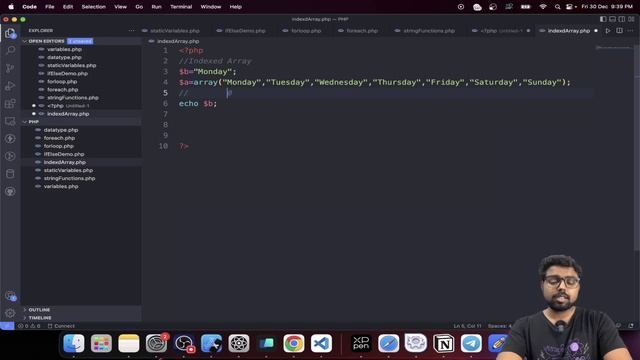Open staticVariables.php in the PHP folder

pyautogui.click(x=68, y=170)
